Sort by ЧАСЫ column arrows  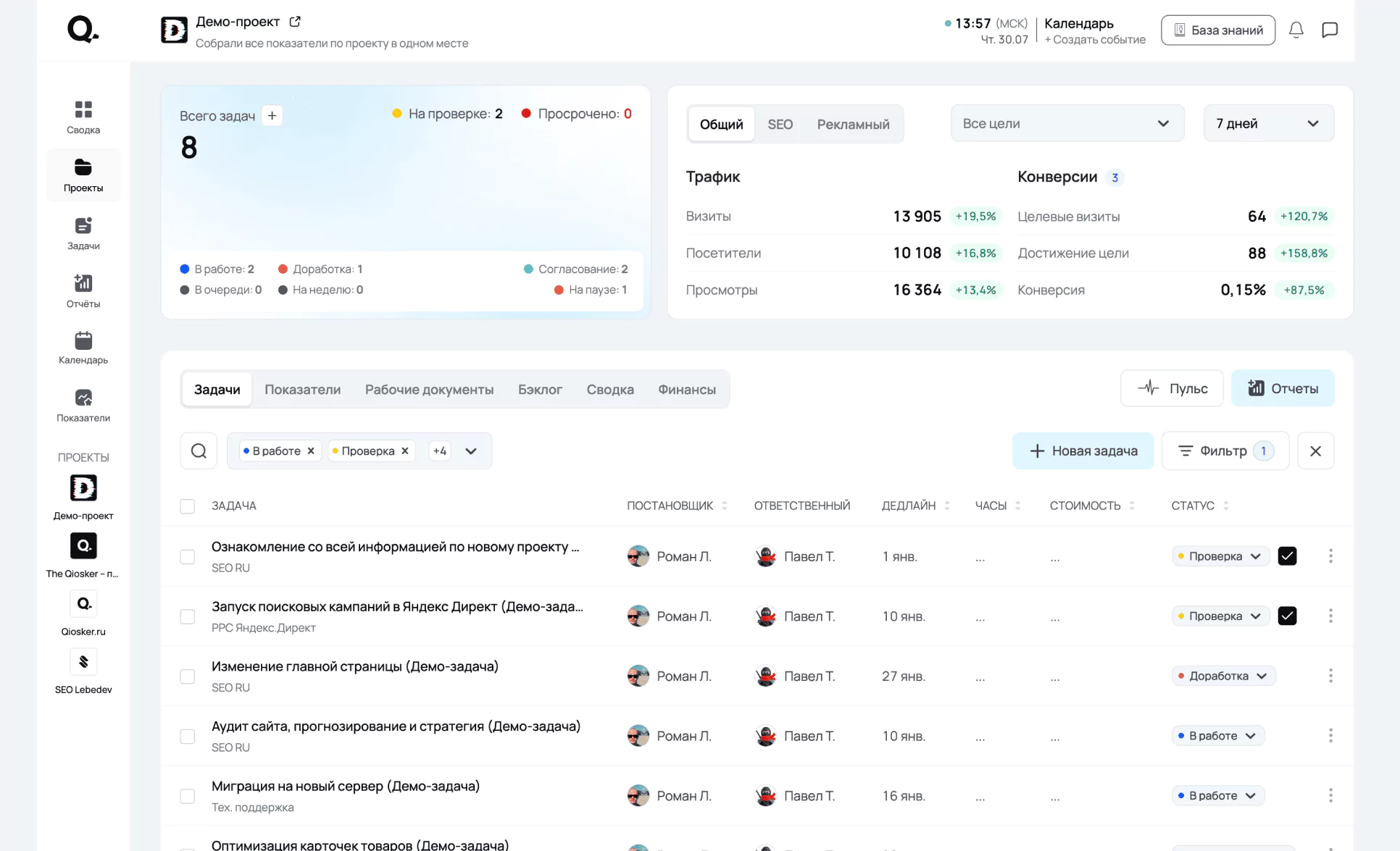pyautogui.click(x=1018, y=506)
